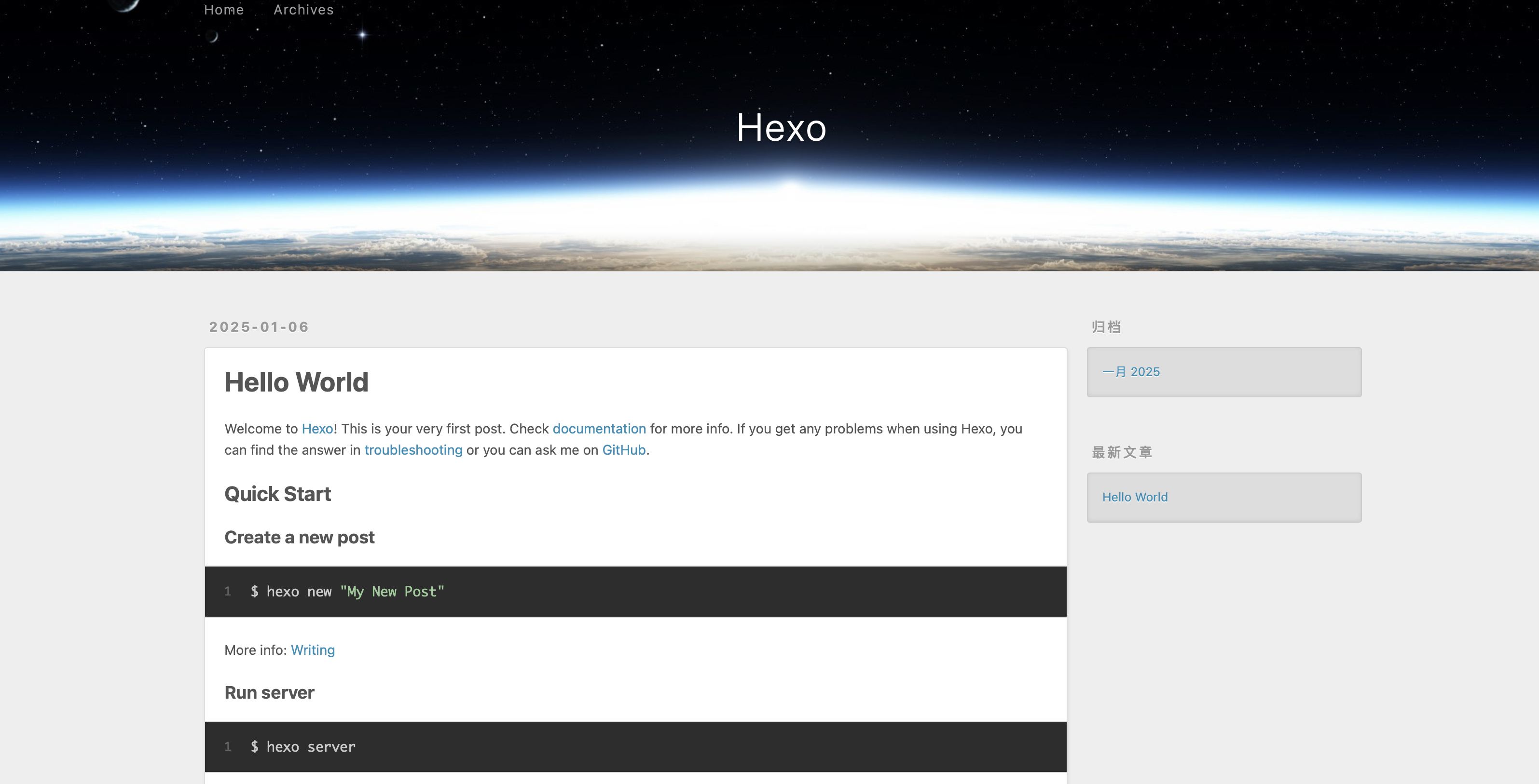Click the "My New Post" string in the code
1539x784 pixels.
point(392,592)
